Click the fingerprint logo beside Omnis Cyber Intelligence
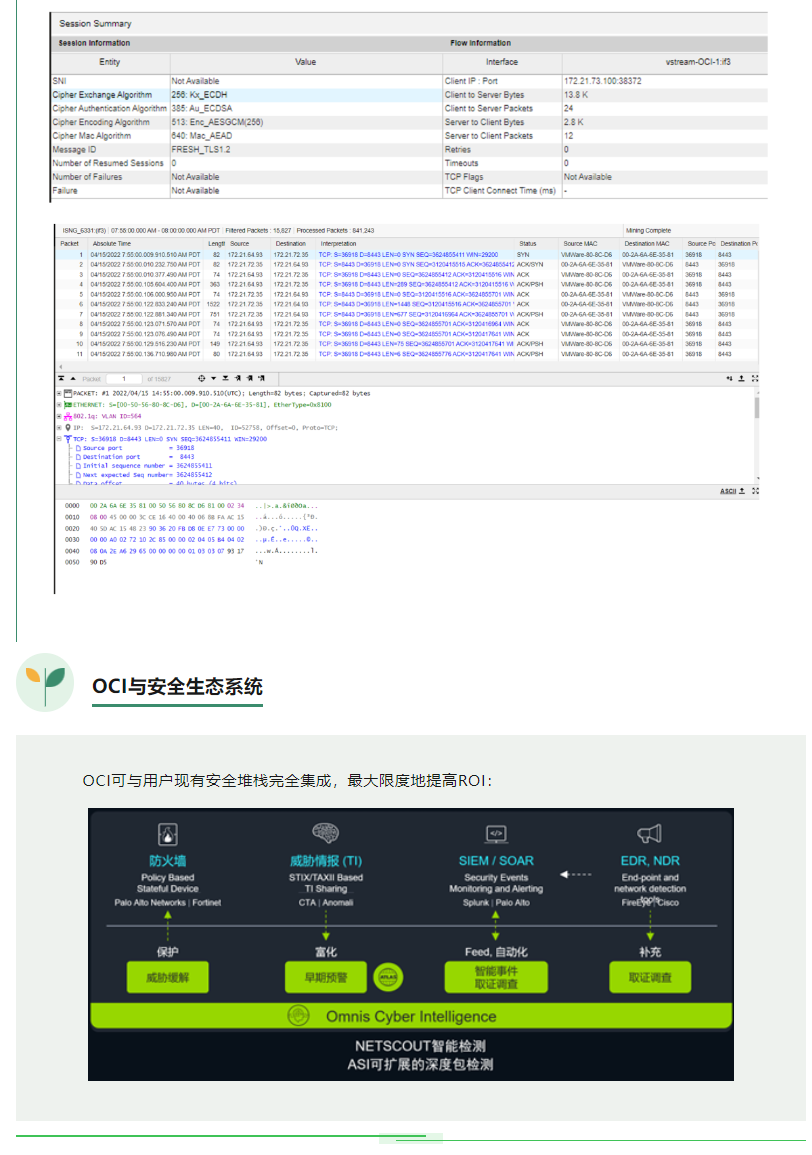 (x=298, y=1016)
